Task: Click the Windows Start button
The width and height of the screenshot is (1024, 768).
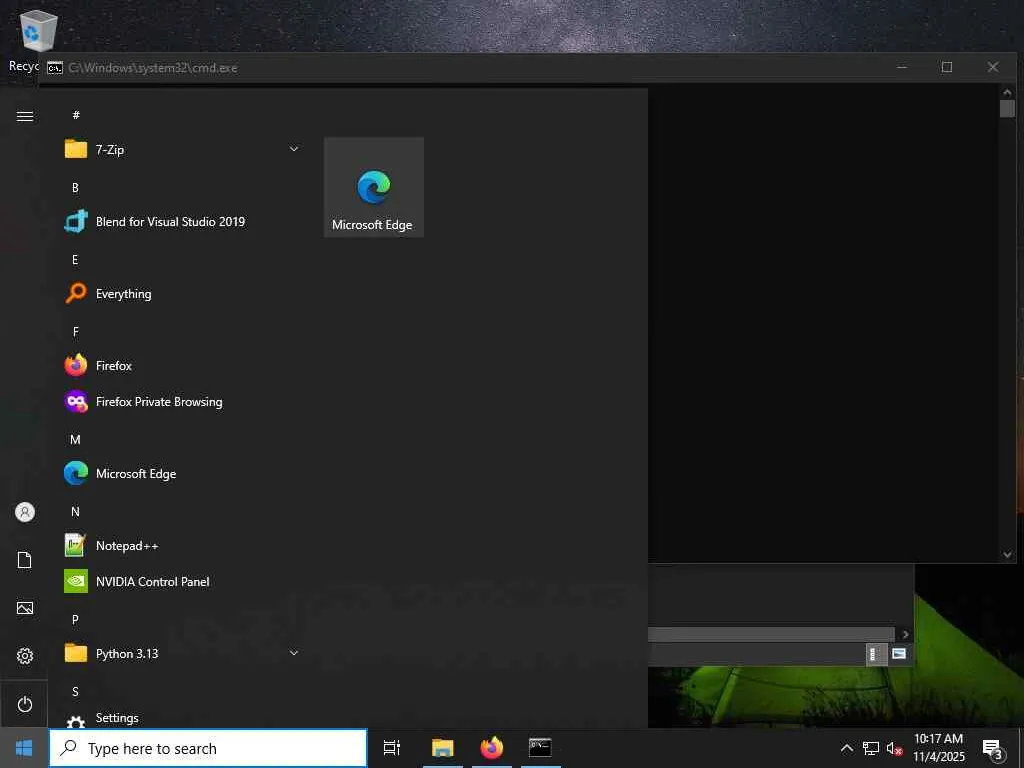Action: [x=24, y=748]
